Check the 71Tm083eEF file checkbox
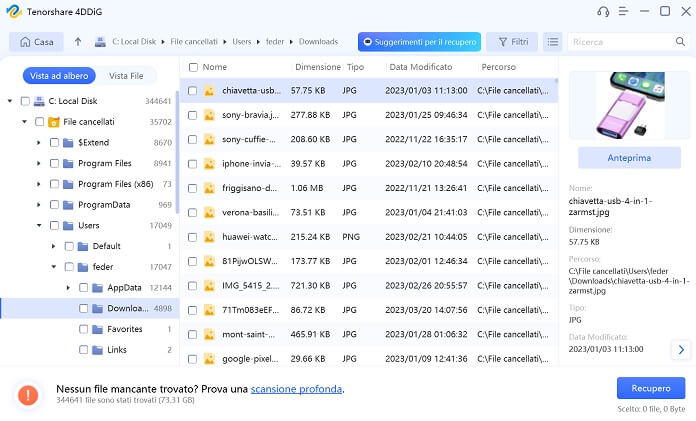696x421 pixels. point(192,310)
